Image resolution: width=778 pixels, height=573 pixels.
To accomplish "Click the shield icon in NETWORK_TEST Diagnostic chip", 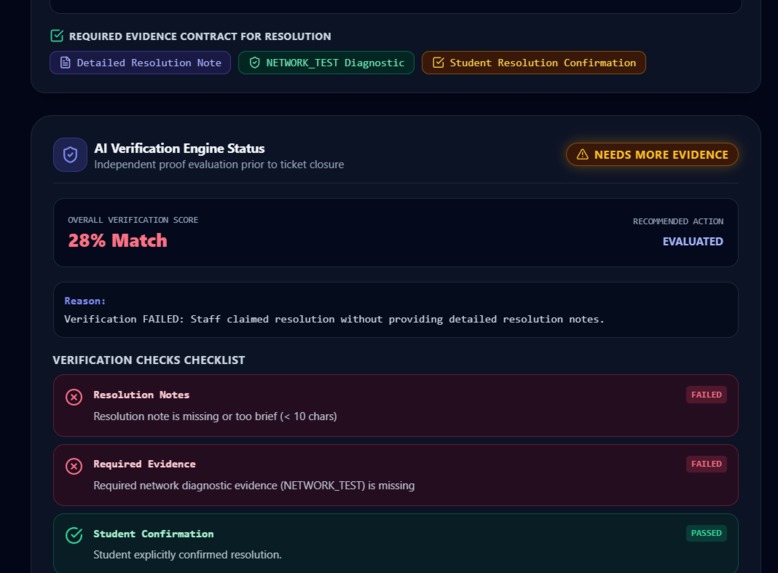I will pyautogui.click(x=255, y=63).
